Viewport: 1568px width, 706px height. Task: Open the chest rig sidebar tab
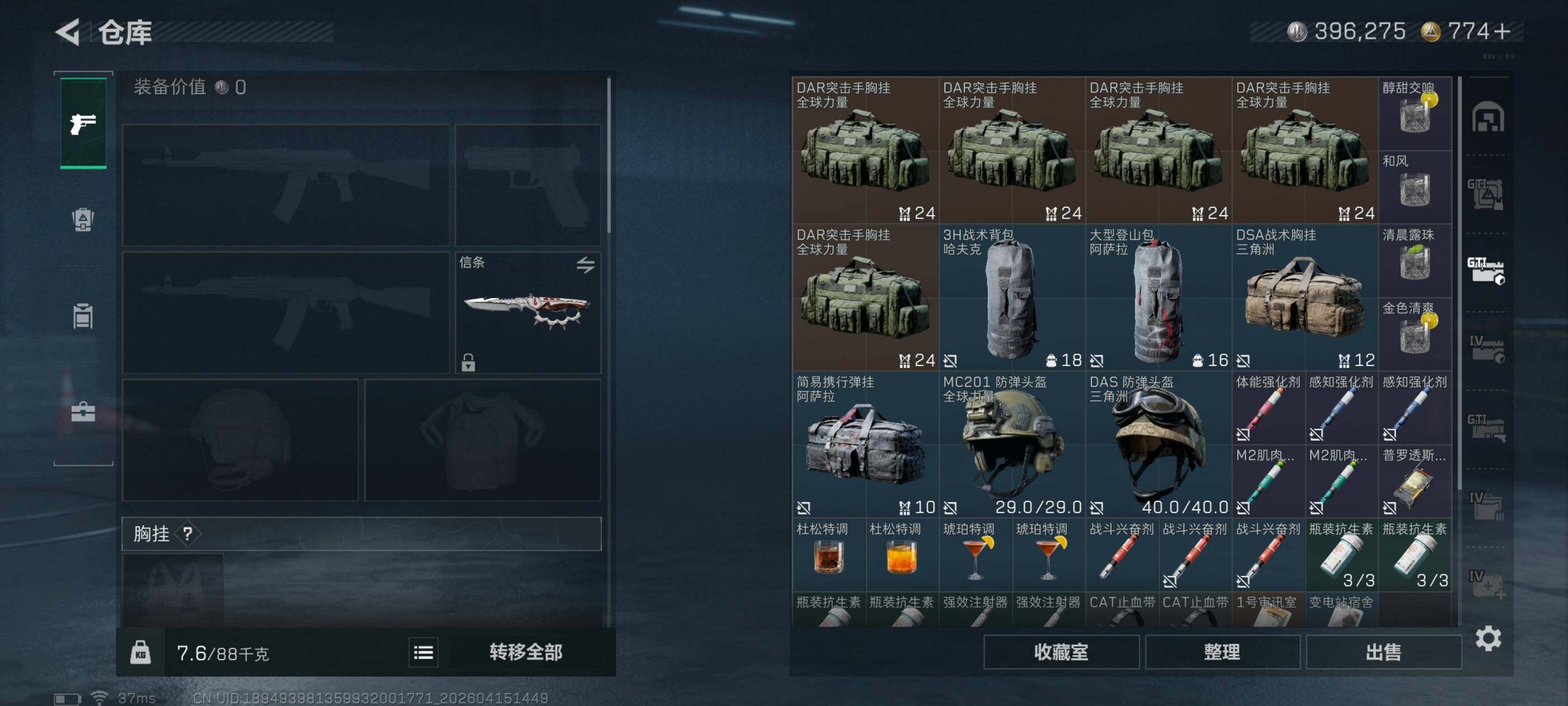point(83,316)
